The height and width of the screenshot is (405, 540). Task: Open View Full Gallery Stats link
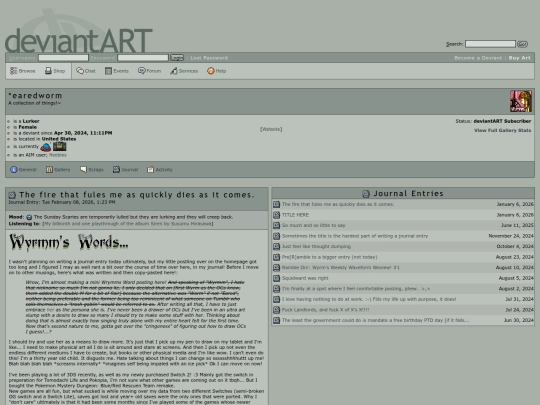point(502,131)
